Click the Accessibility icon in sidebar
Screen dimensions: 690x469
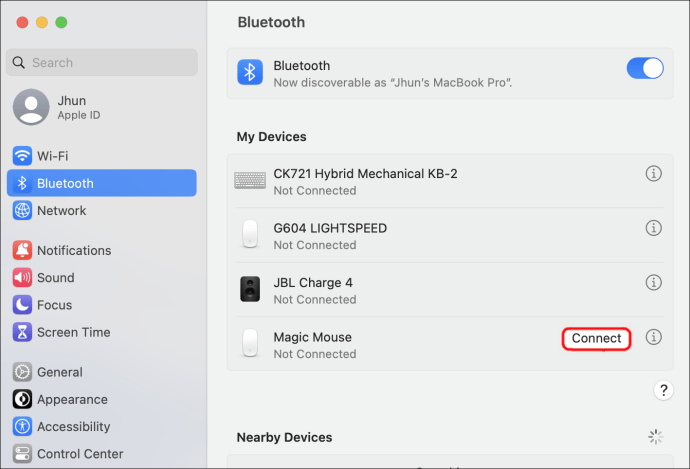pos(22,427)
